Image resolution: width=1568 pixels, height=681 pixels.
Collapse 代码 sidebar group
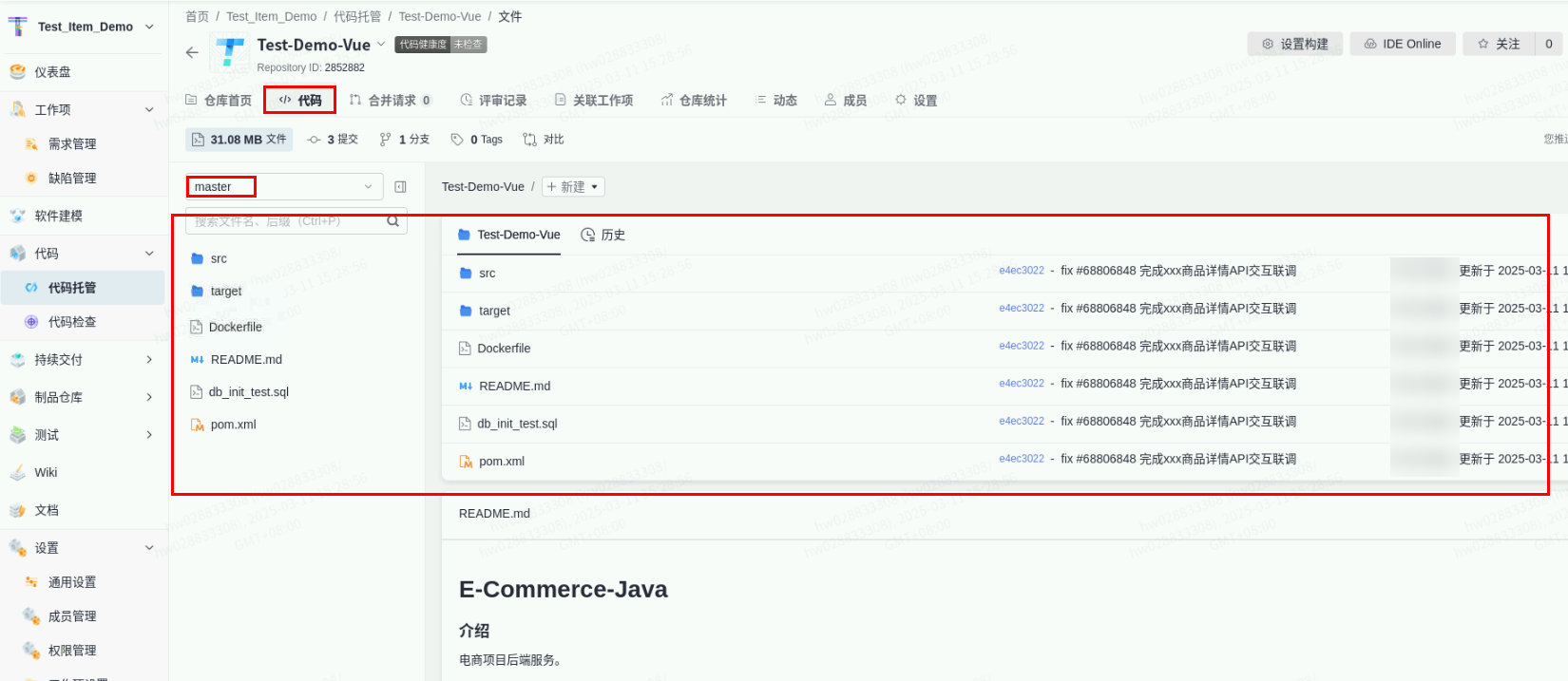pos(149,254)
